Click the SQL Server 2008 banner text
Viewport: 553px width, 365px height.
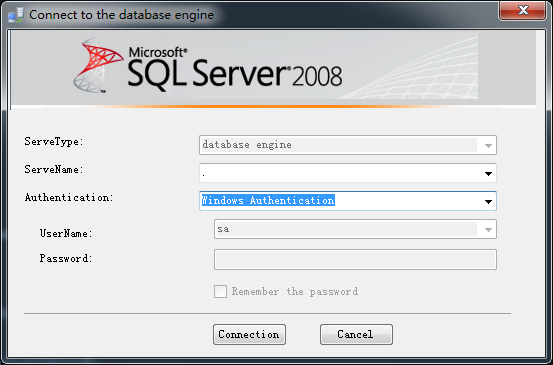tap(235, 73)
